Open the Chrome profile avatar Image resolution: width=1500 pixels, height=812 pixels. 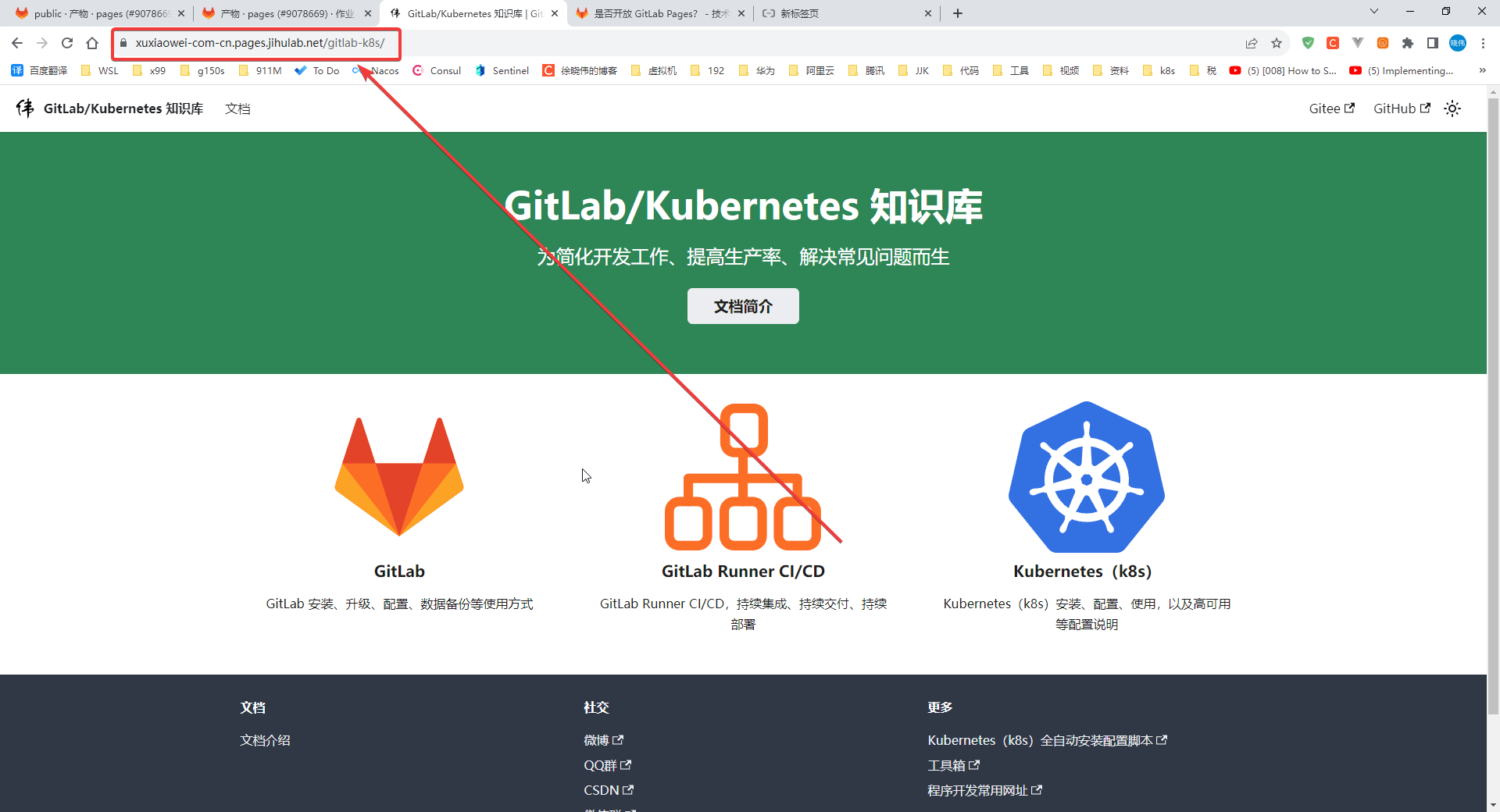click(1458, 43)
